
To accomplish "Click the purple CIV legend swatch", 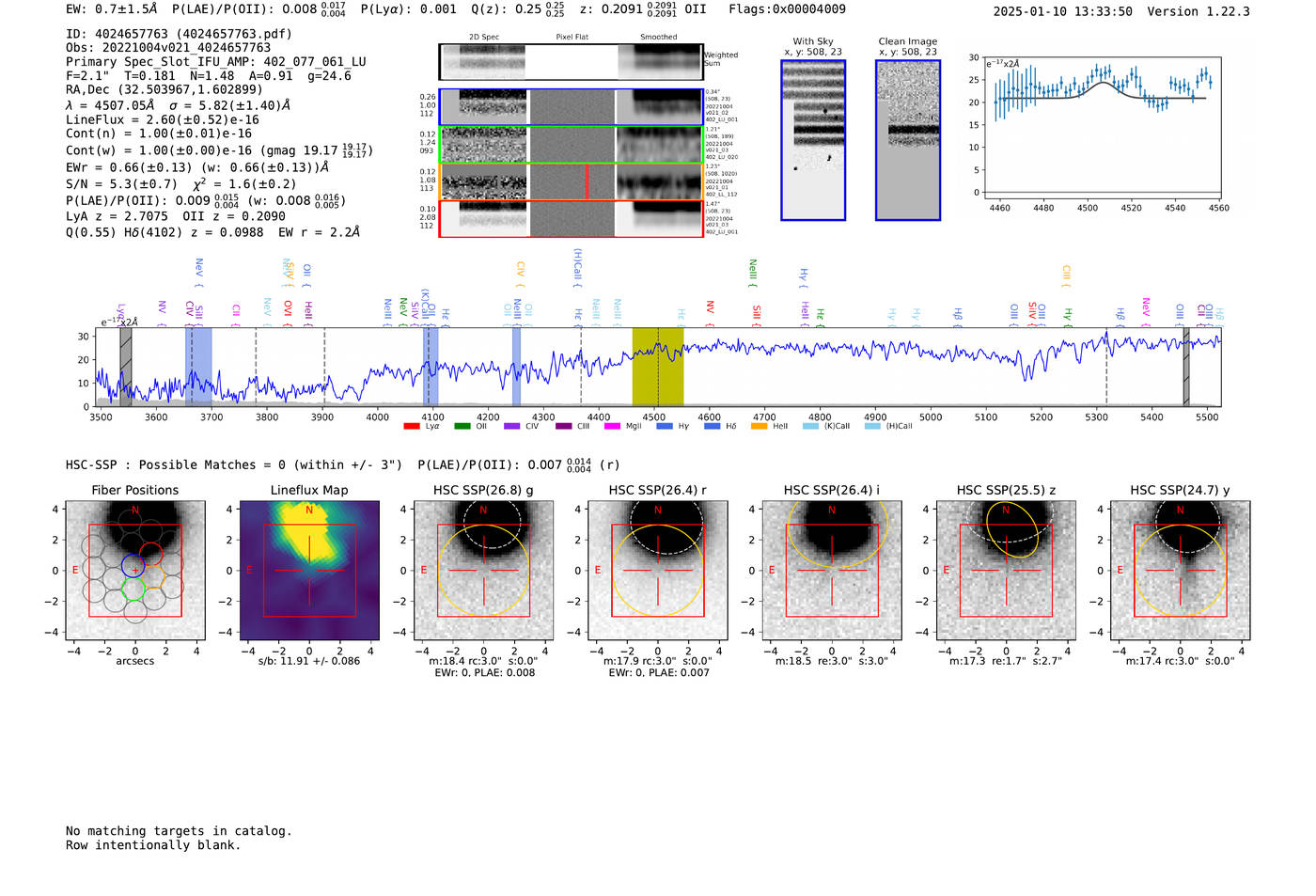I will tap(511, 426).
